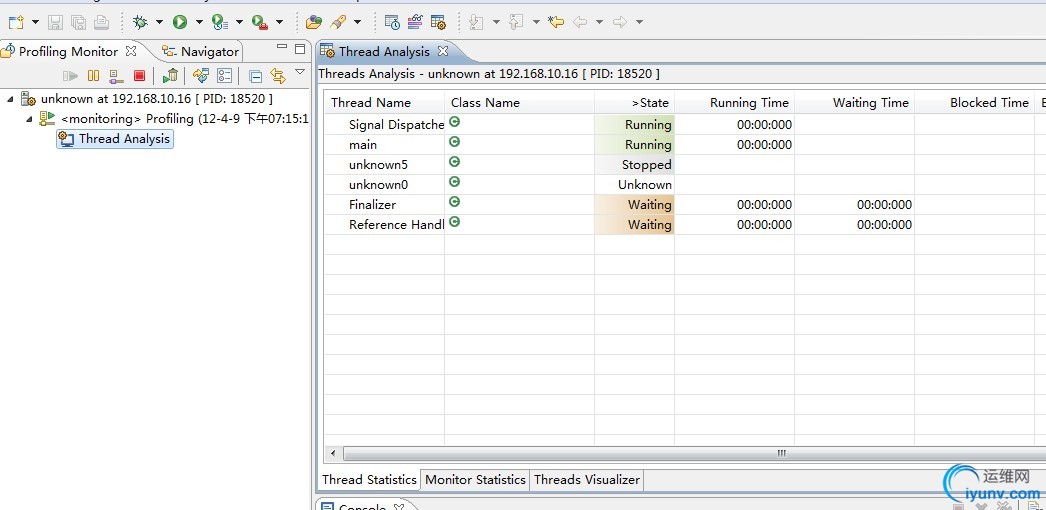1046x510 pixels.
Task: Click the open folder resource icon
Action: (314, 22)
